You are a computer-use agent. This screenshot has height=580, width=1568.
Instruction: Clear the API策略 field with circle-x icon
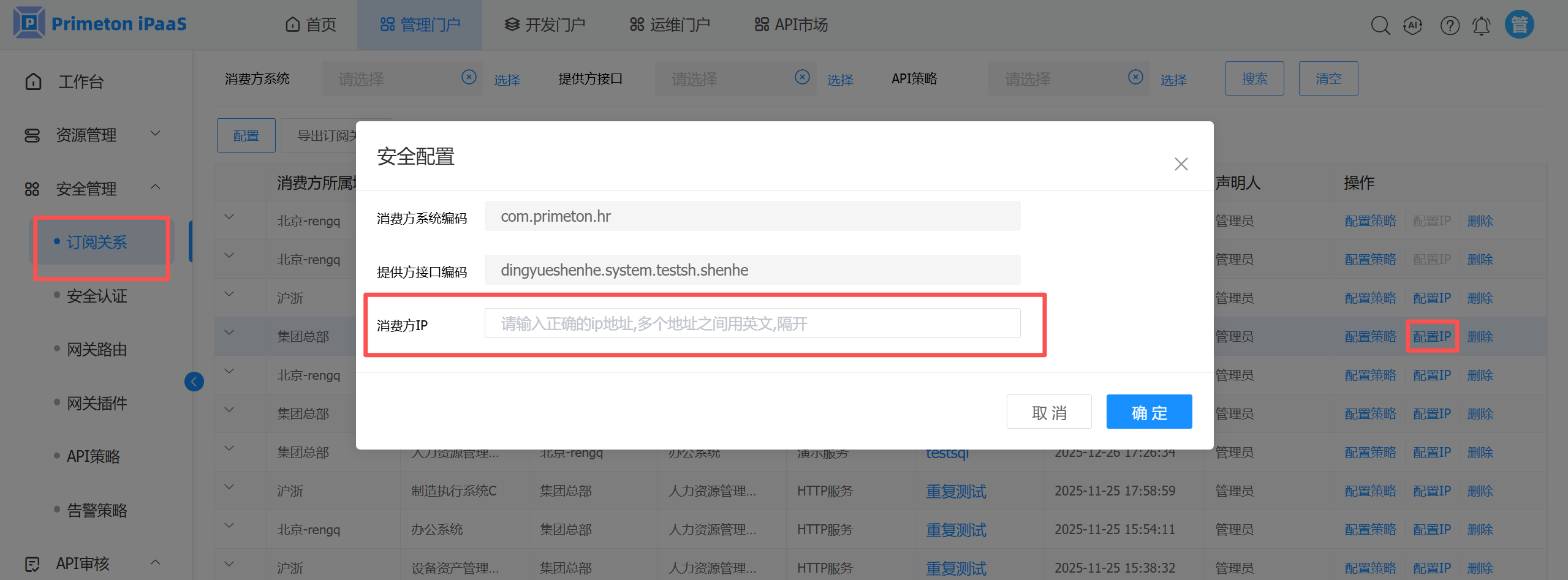(x=1135, y=77)
